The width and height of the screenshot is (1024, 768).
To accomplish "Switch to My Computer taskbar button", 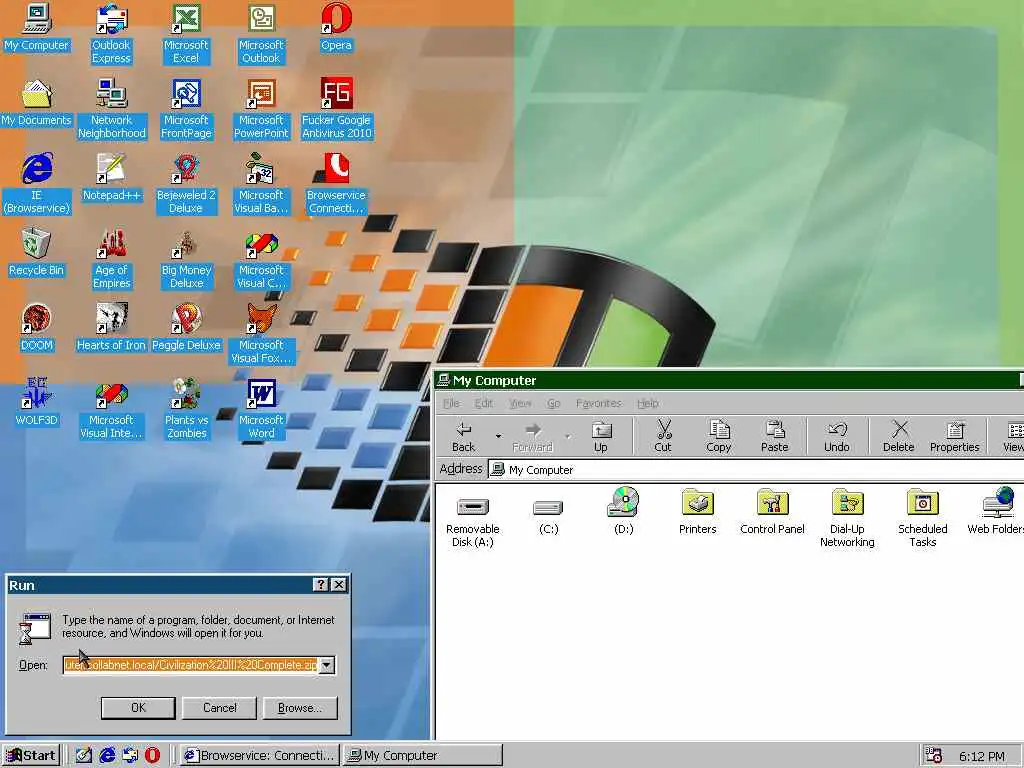I will 423,756.
